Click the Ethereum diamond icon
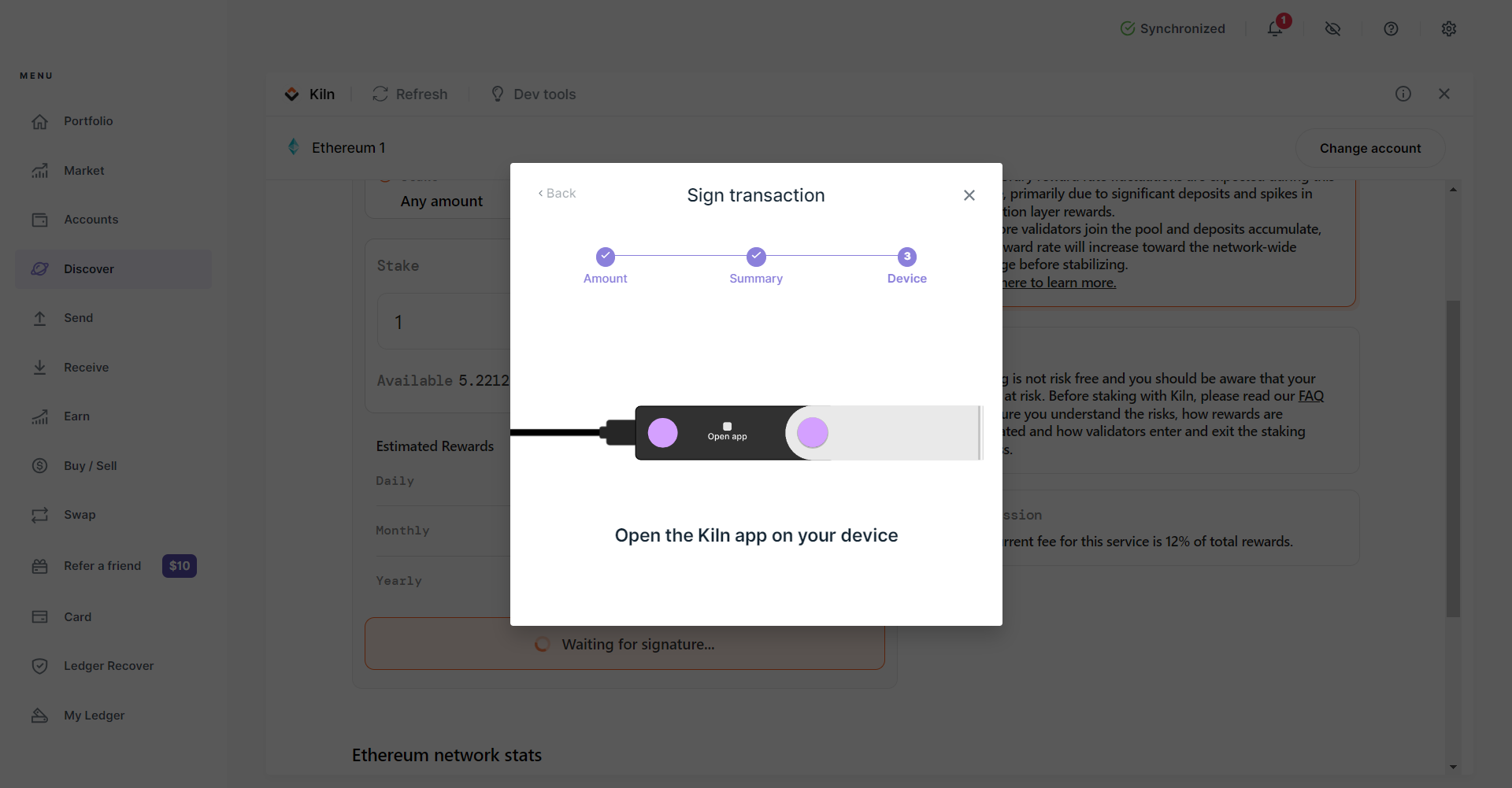This screenshot has width=1512, height=788. 294,147
